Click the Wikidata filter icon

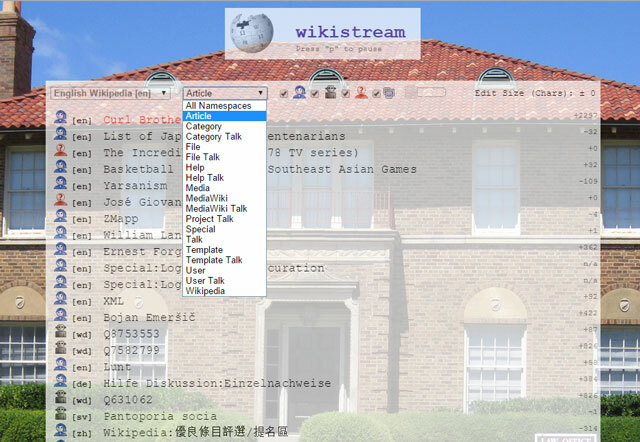[x=389, y=93]
